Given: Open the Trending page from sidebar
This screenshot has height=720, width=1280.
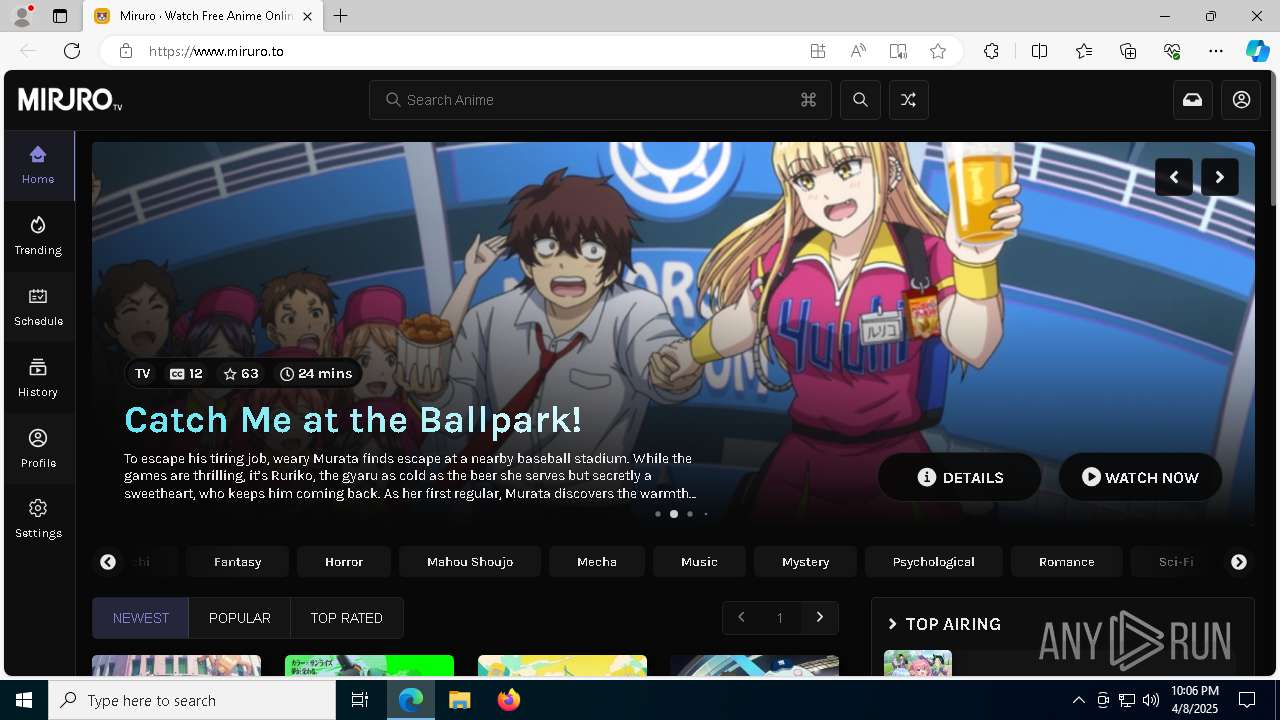Looking at the screenshot, I should pyautogui.click(x=38, y=236).
